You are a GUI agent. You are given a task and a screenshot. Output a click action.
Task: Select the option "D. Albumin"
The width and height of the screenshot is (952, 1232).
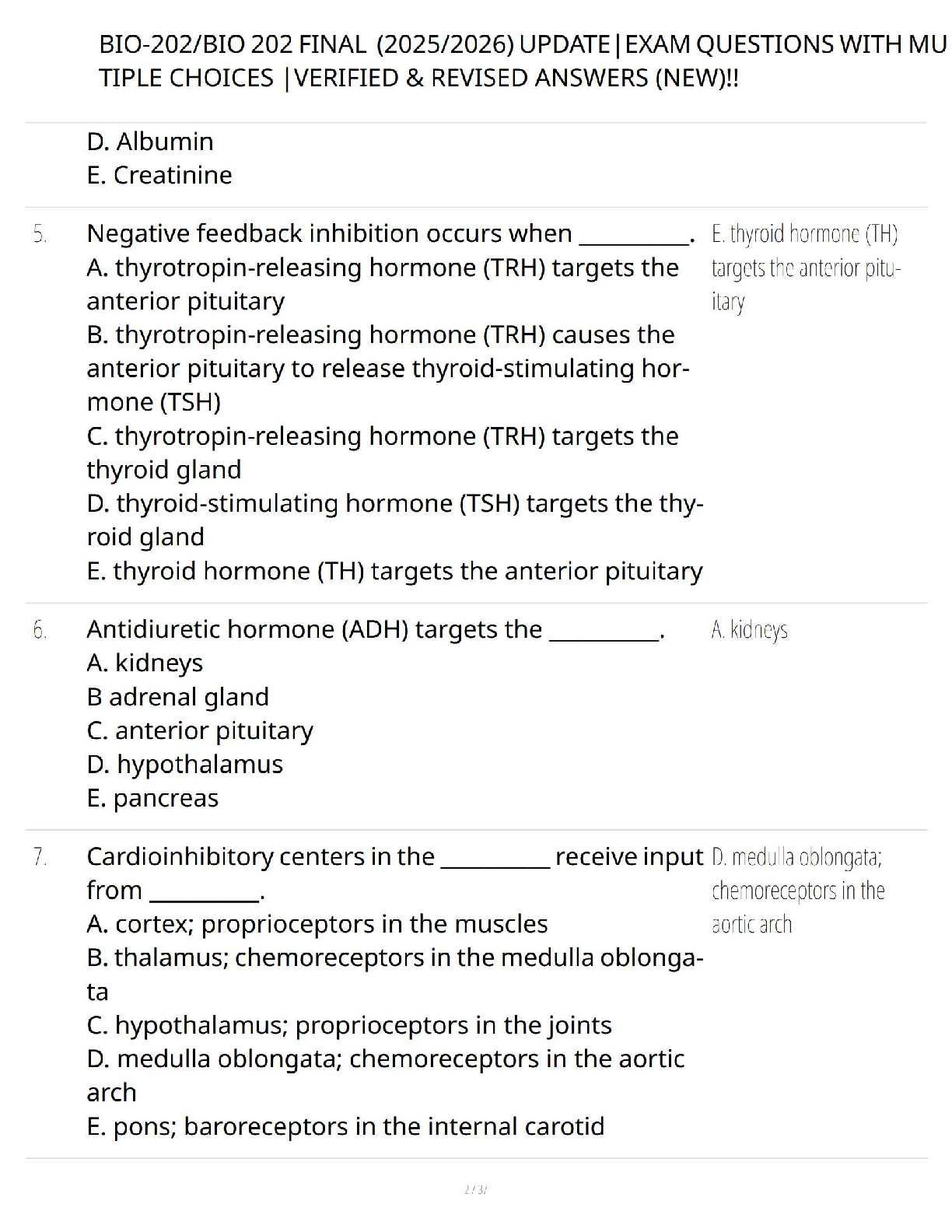coord(150,142)
